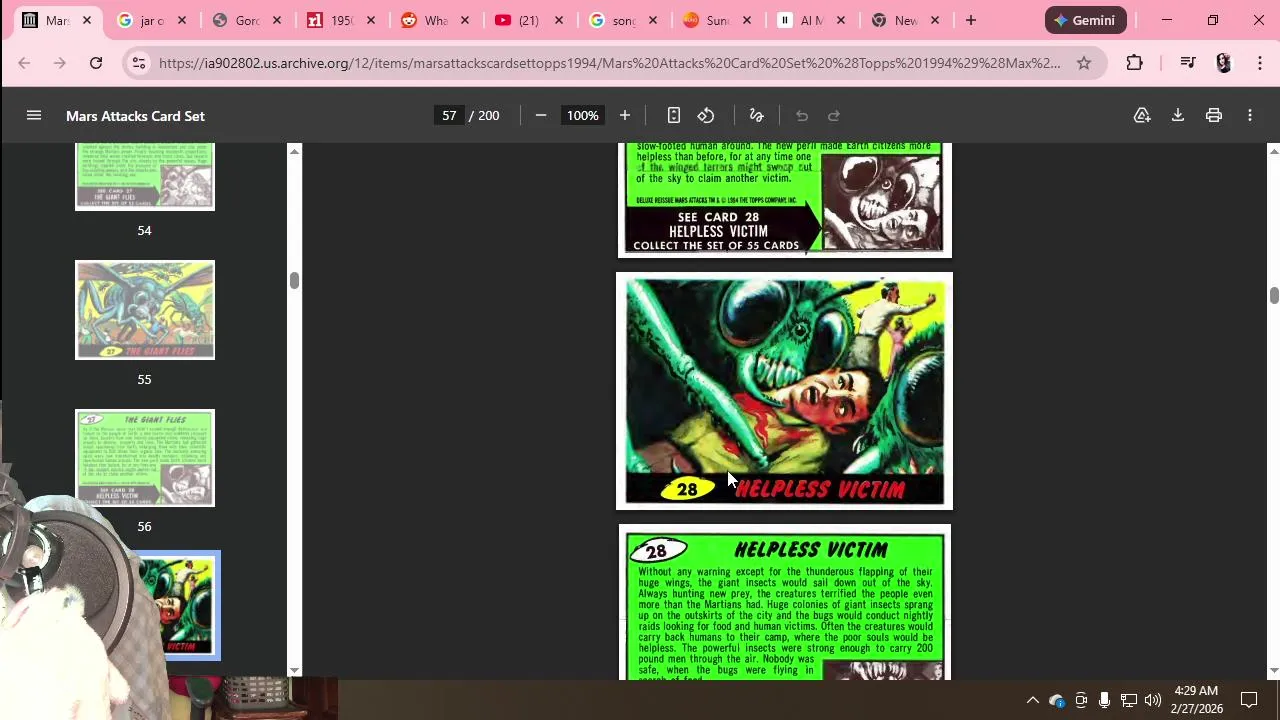Viewport: 1280px width, 720px height.
Task: Select page 54 thumbnail
Action: [x=145, y=177]
